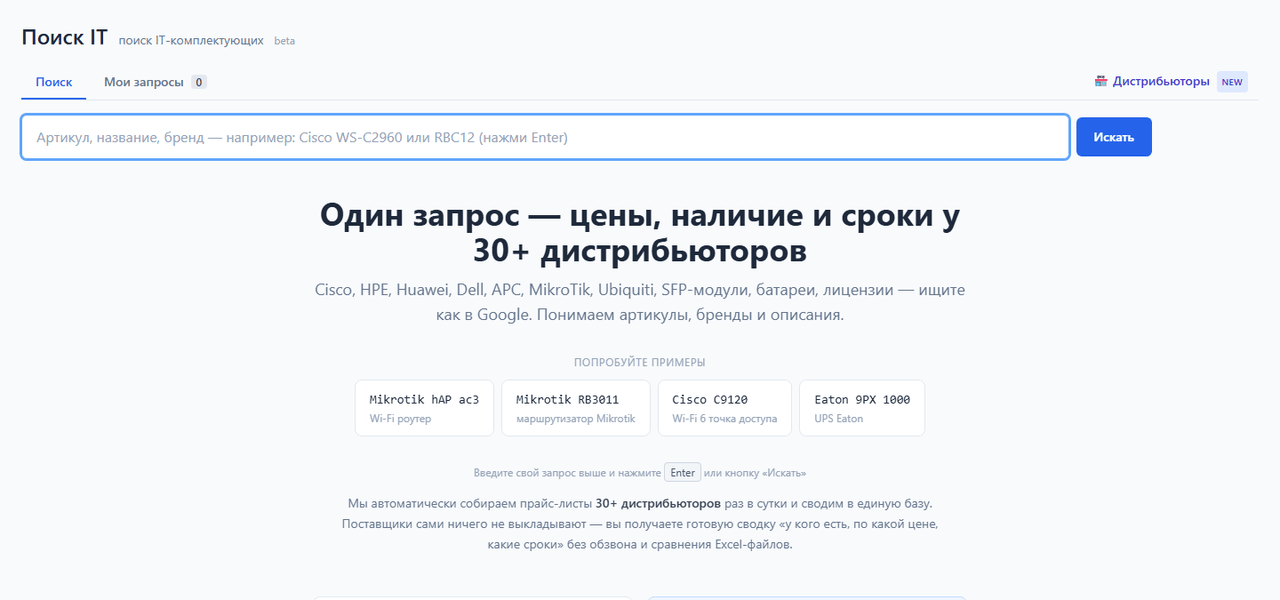Open the Дистрибьюторы link

click(x=1161, y=81)
